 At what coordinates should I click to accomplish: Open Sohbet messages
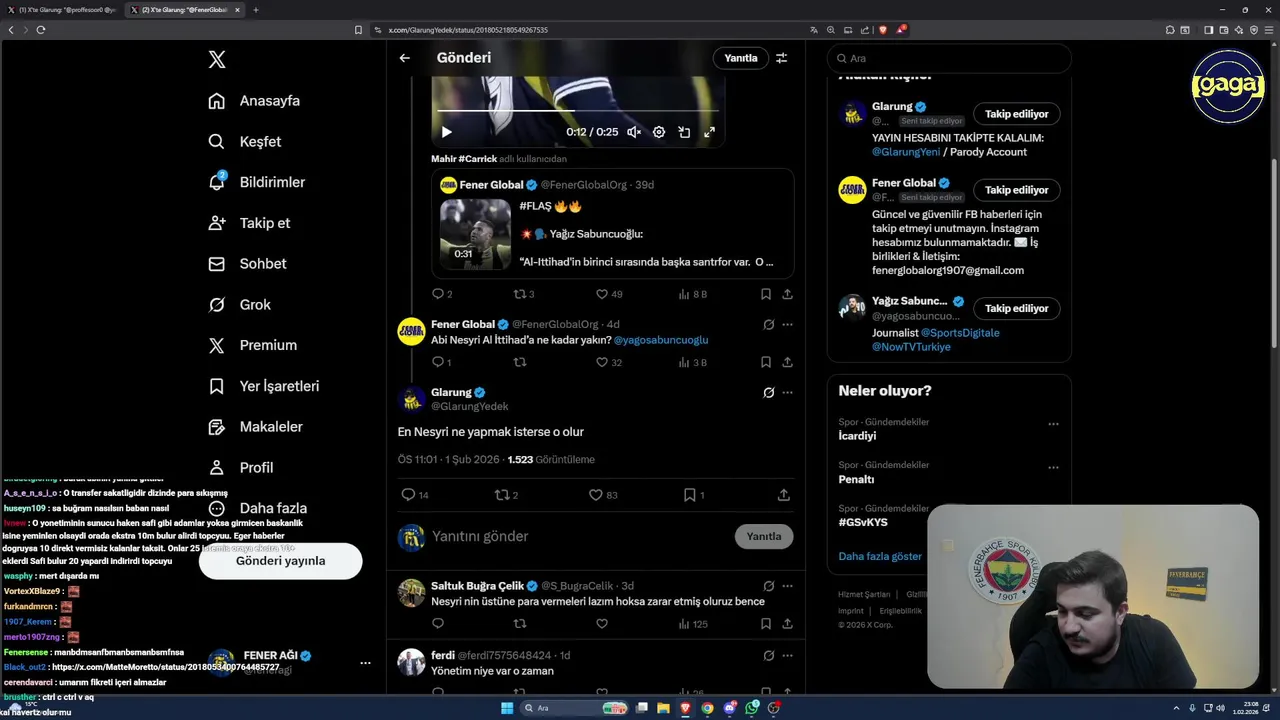(x=247, y=264)
